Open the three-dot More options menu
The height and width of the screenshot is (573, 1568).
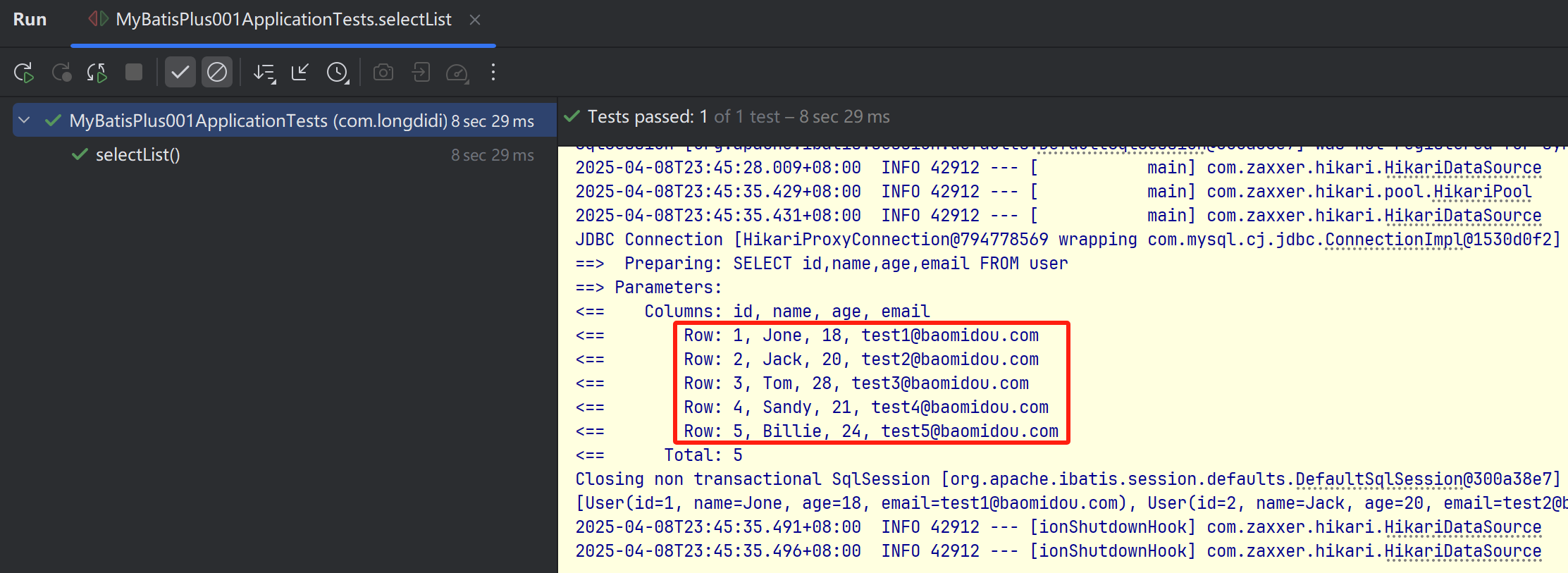tap(493, 72)
